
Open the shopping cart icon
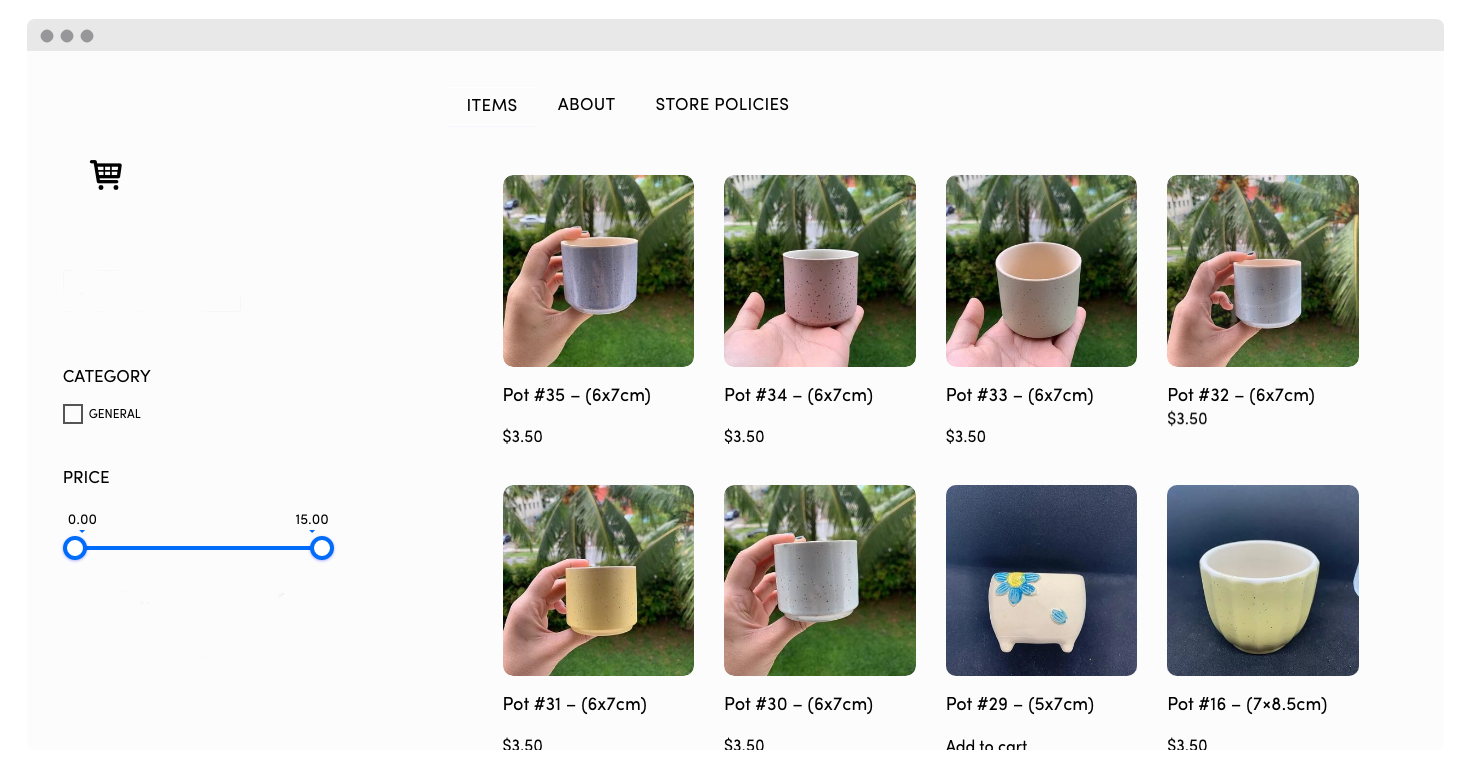click(x=106, y=175)
